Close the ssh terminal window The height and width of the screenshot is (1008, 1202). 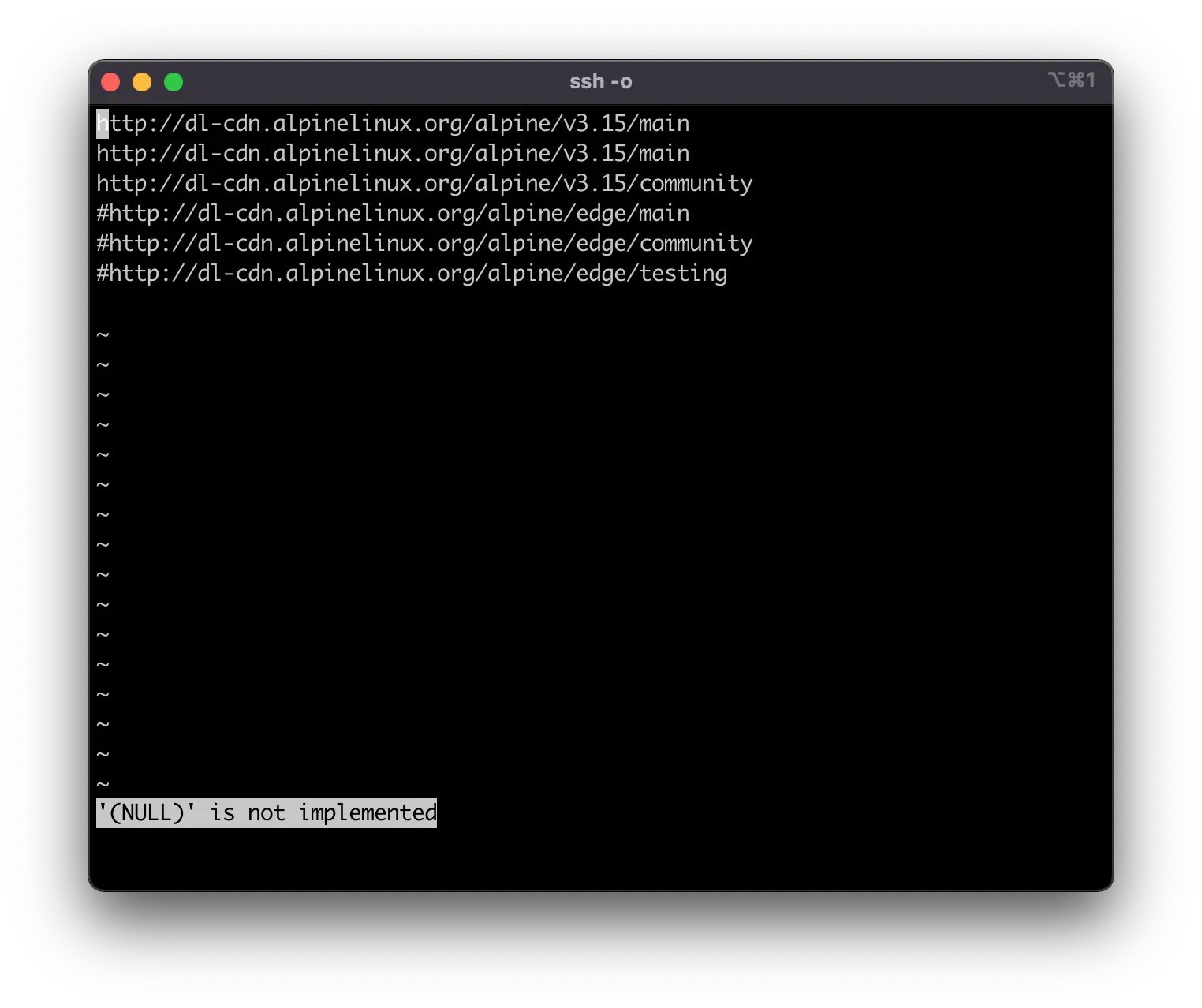tap(110, 82)
